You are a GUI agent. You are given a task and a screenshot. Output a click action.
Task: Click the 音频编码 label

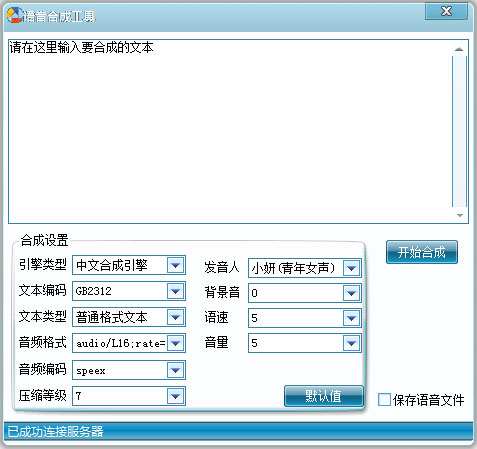(x=43, y=369)
